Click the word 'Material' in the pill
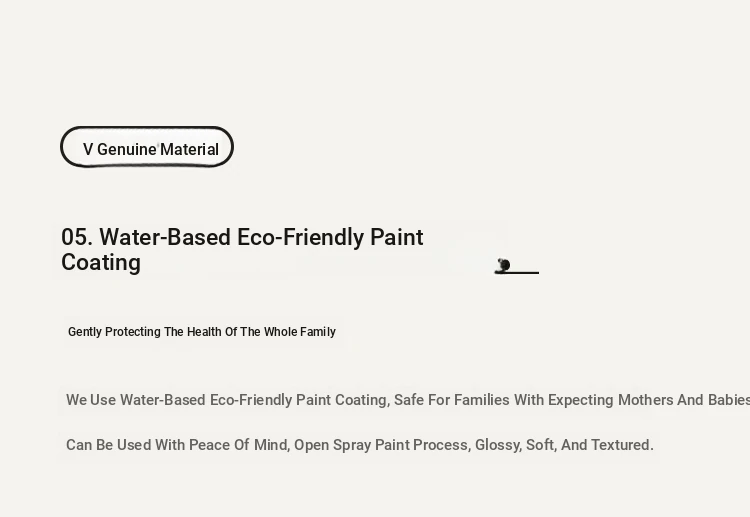This screenshot has width=750, height=517. 189,149
